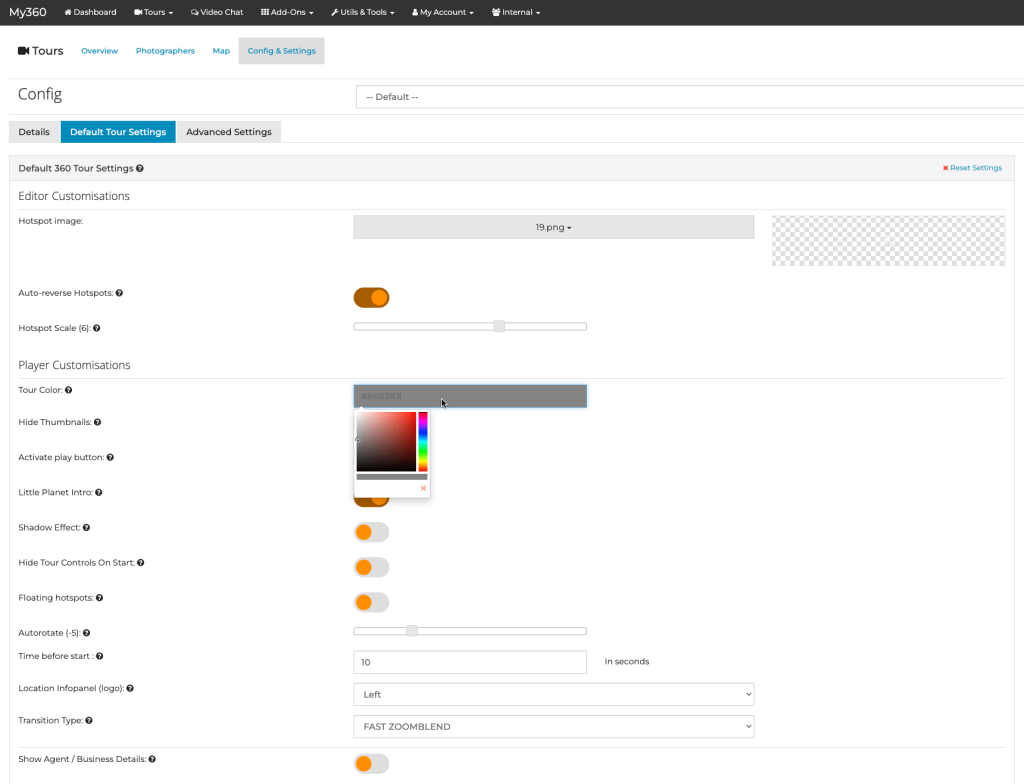
Task: Open the Map link
Action: point(221,51)
